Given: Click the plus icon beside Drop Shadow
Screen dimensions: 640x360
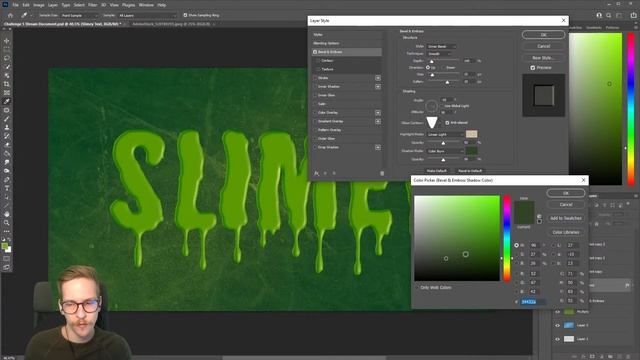Looking at the screenshot, I should [x=378, y=147].
